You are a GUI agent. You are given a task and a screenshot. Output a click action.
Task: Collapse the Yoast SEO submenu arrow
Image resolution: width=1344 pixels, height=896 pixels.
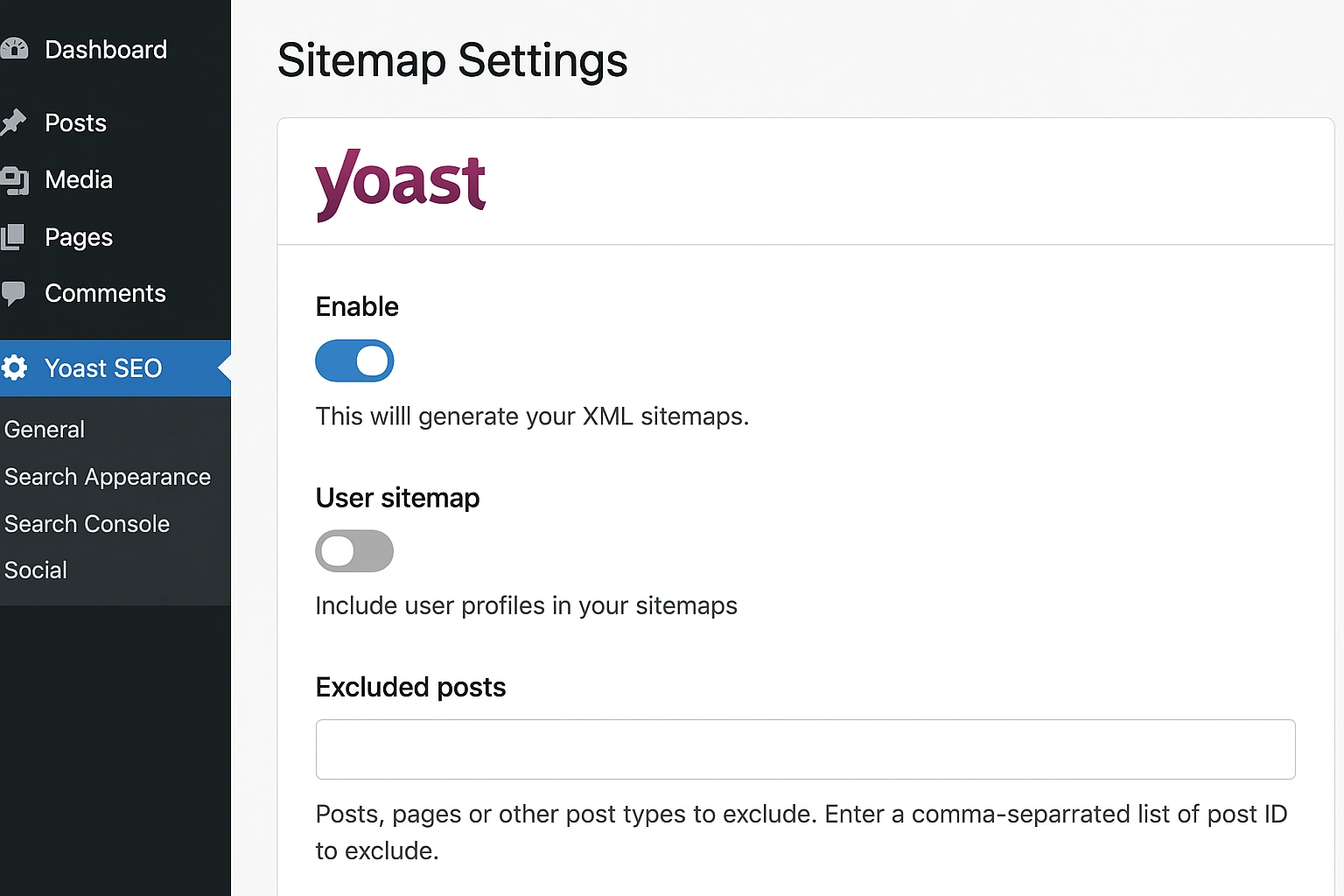tap(224, 368)
